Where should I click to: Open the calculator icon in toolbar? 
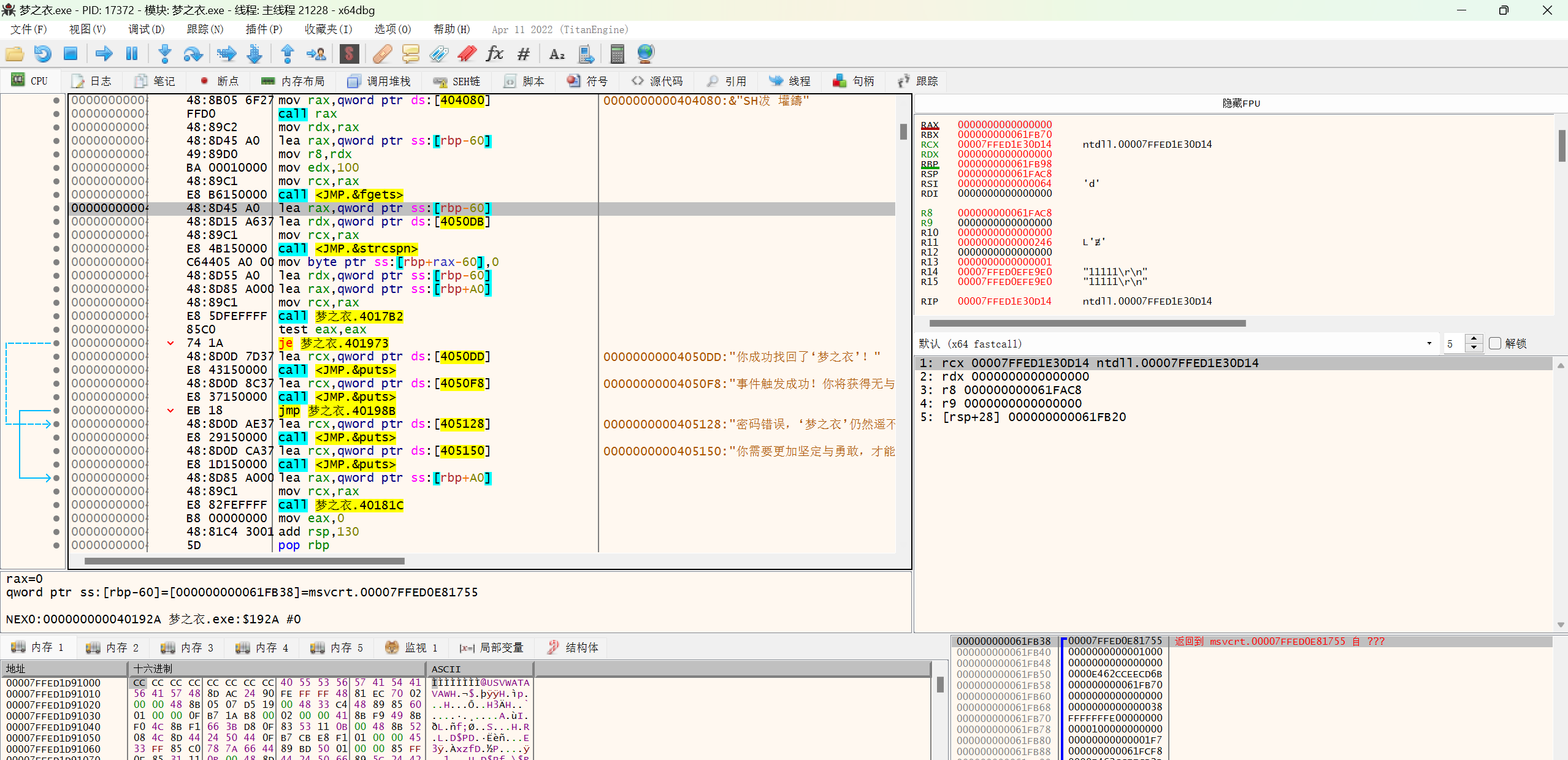click(x=617, y=54)
